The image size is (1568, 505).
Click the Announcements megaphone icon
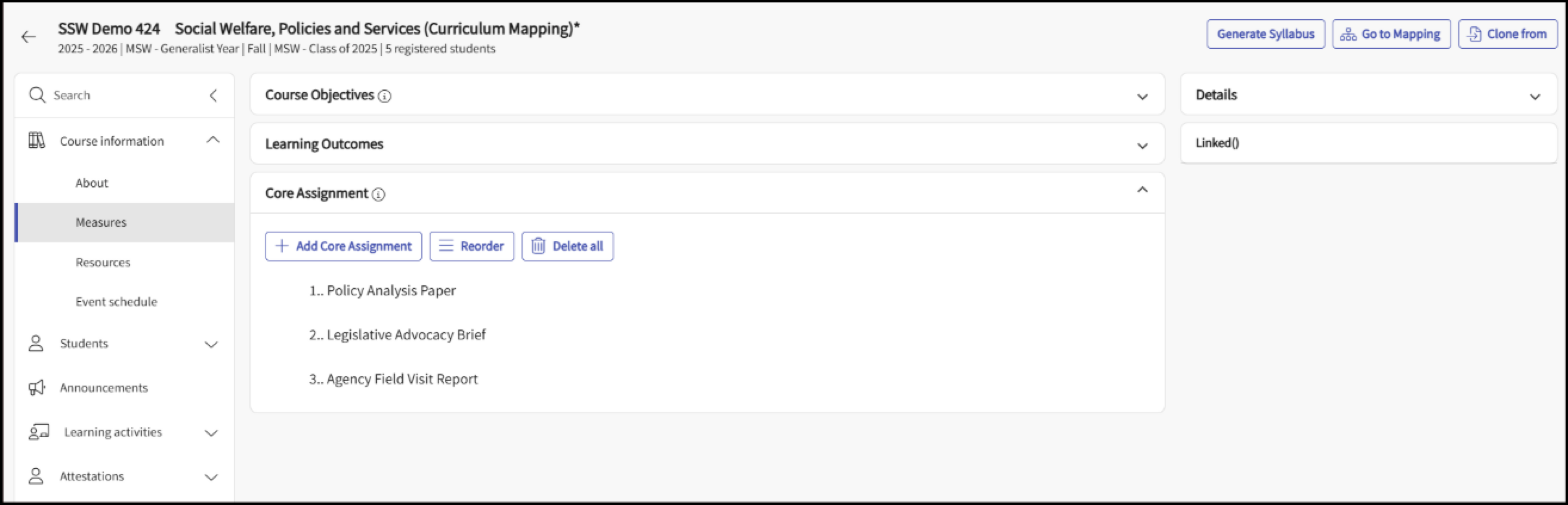36,387
